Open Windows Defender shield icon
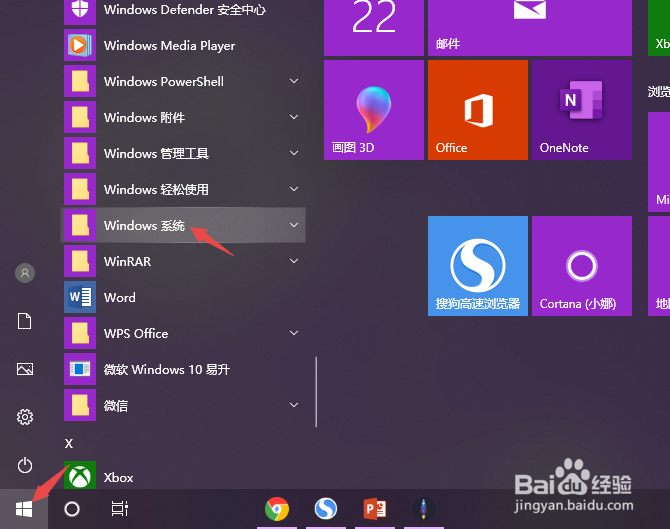The image size is (670, 529). 80,11
